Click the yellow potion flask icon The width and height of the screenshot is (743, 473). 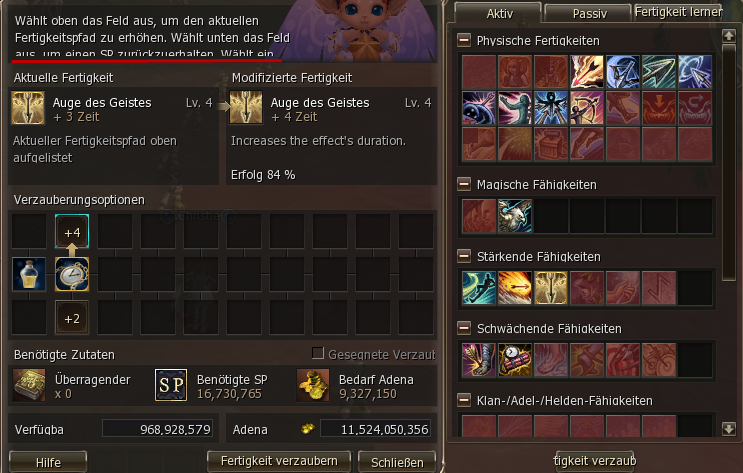29,274
